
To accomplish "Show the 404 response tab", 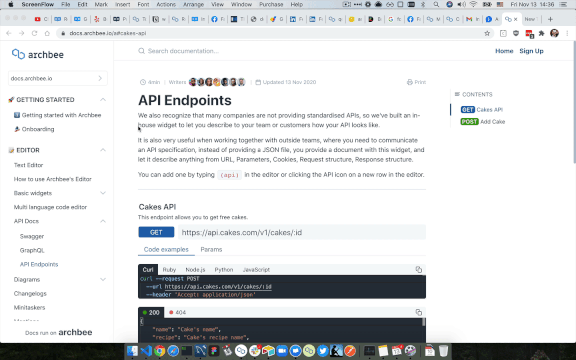I will pos(177,312).
